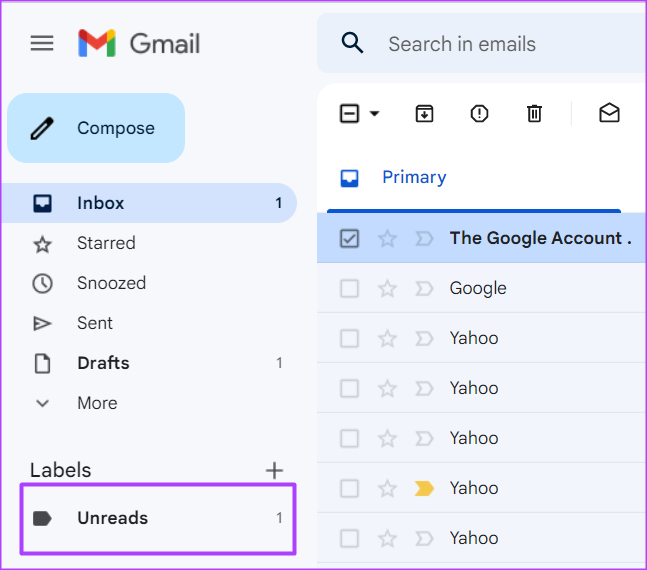Open the Drafts folder

149,363
